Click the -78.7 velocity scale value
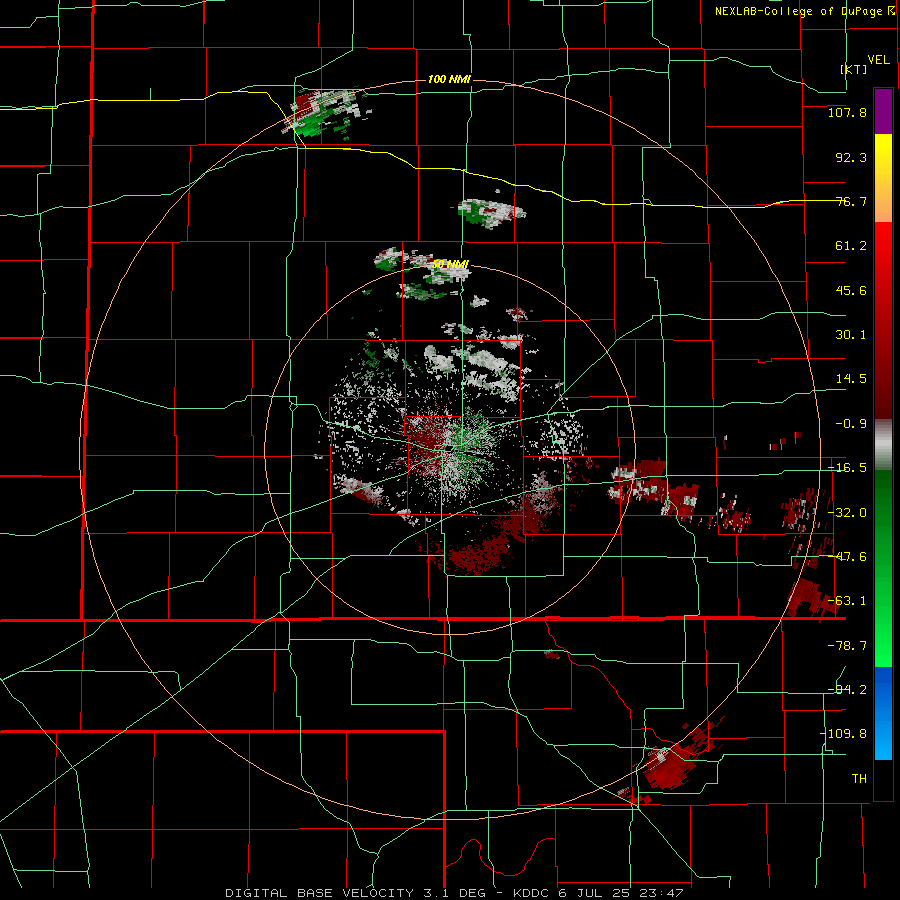Screen dimensions: 900x900 (847, 646)
